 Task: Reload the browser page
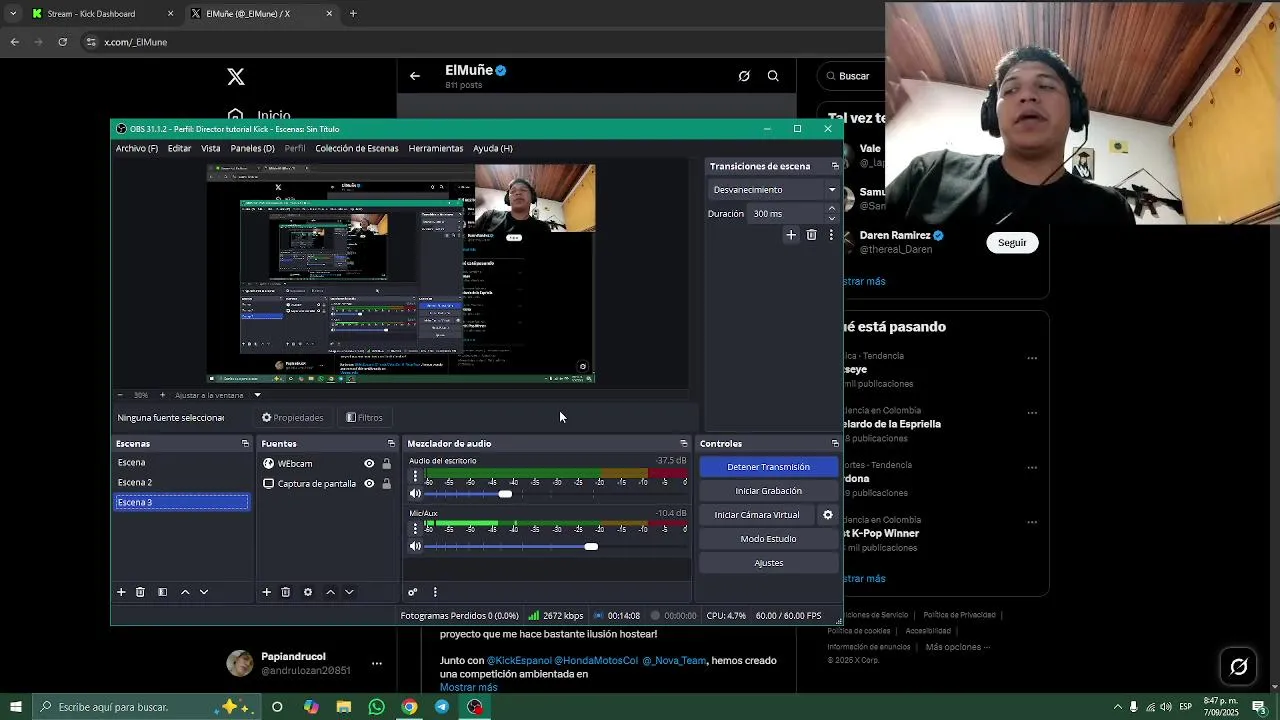[62, 42]
